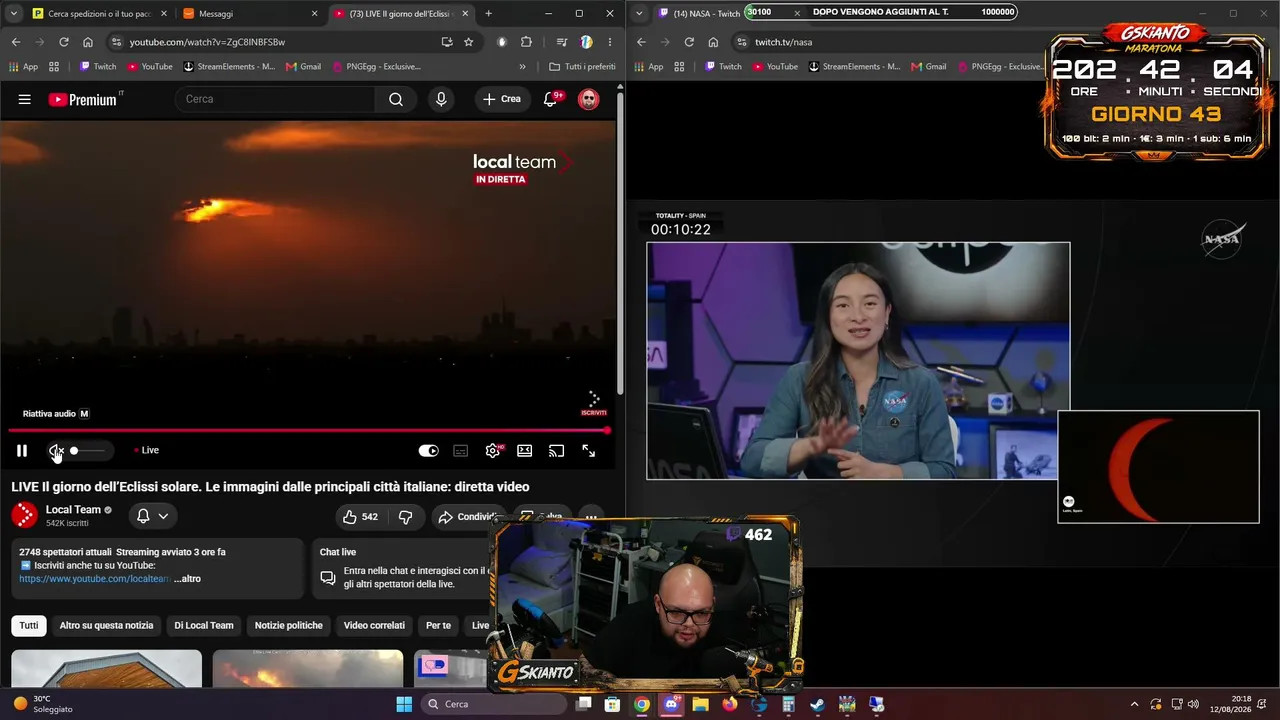The width and height of the screenshot is (1280, 720).
Task: Select the 'Per te' chip
Action: point(438,626)
